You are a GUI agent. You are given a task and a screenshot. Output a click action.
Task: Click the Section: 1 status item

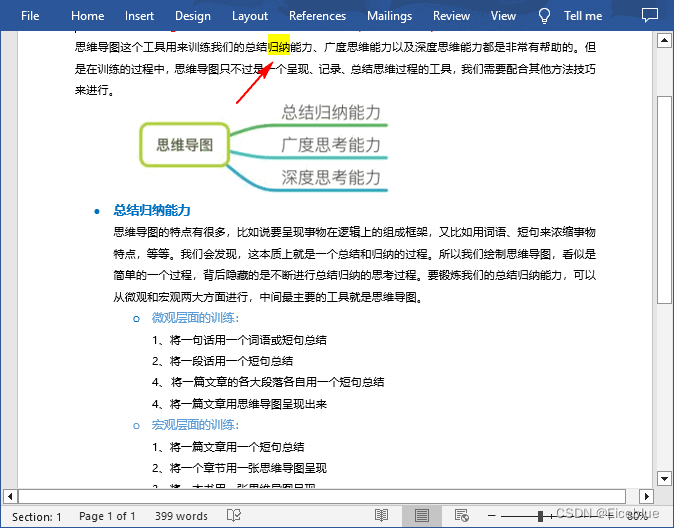tap(37, 516)
